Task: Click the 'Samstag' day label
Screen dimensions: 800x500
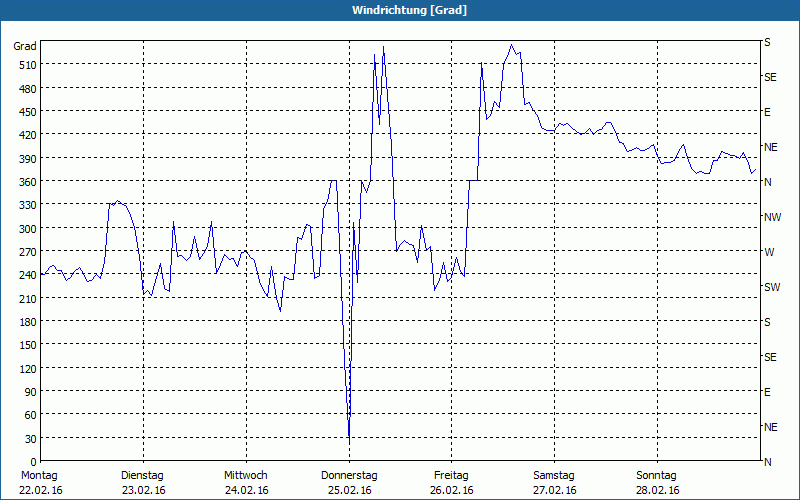Action: [554, 476]
